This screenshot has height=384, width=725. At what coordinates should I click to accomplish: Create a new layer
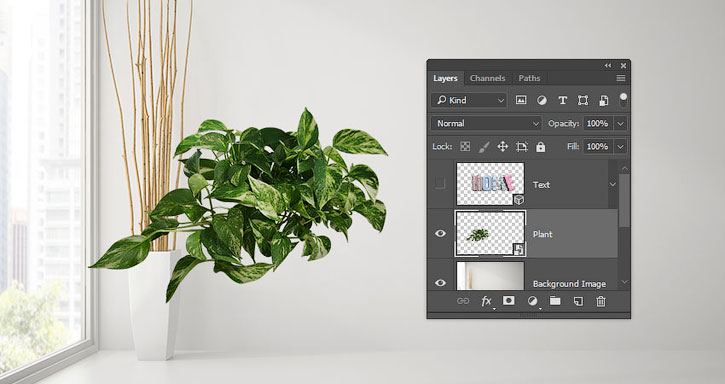578,301
